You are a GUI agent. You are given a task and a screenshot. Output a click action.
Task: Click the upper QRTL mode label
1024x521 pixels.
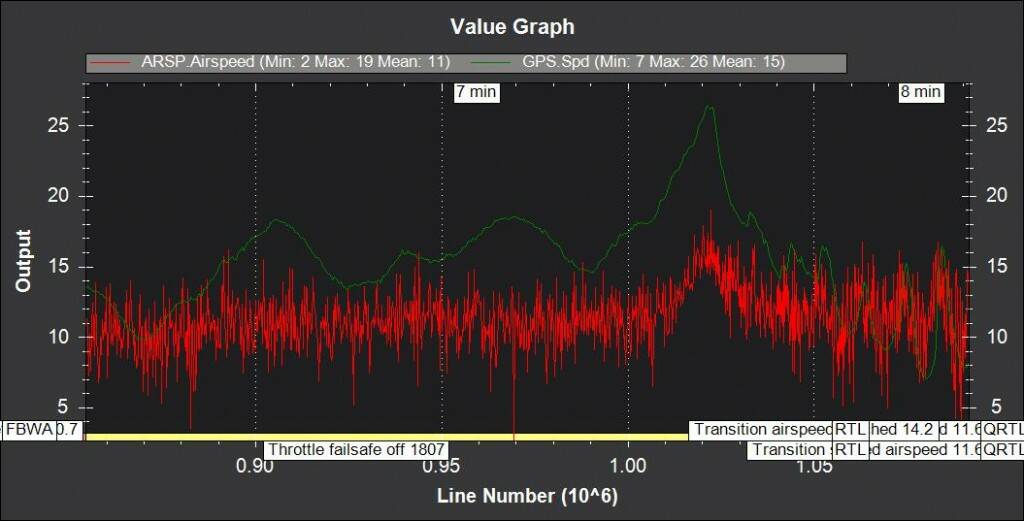click(x=1003, y=429)
